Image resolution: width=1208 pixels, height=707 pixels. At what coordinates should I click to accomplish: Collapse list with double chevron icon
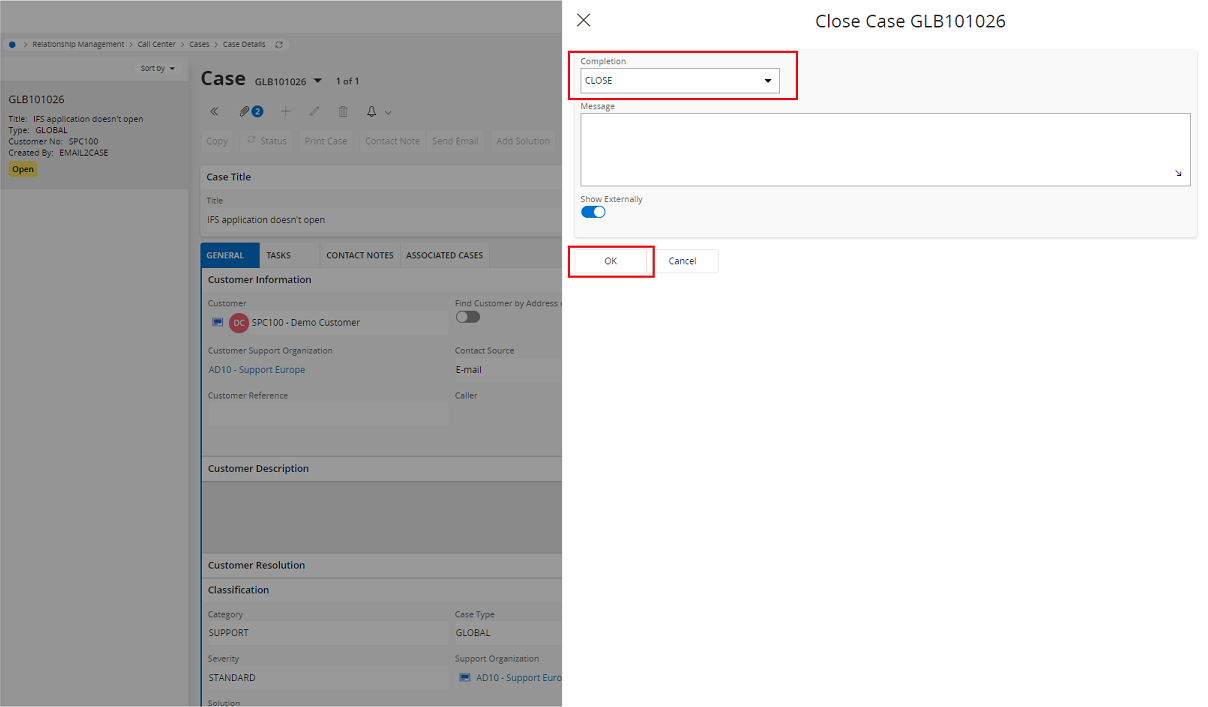[x=214, y=111]
